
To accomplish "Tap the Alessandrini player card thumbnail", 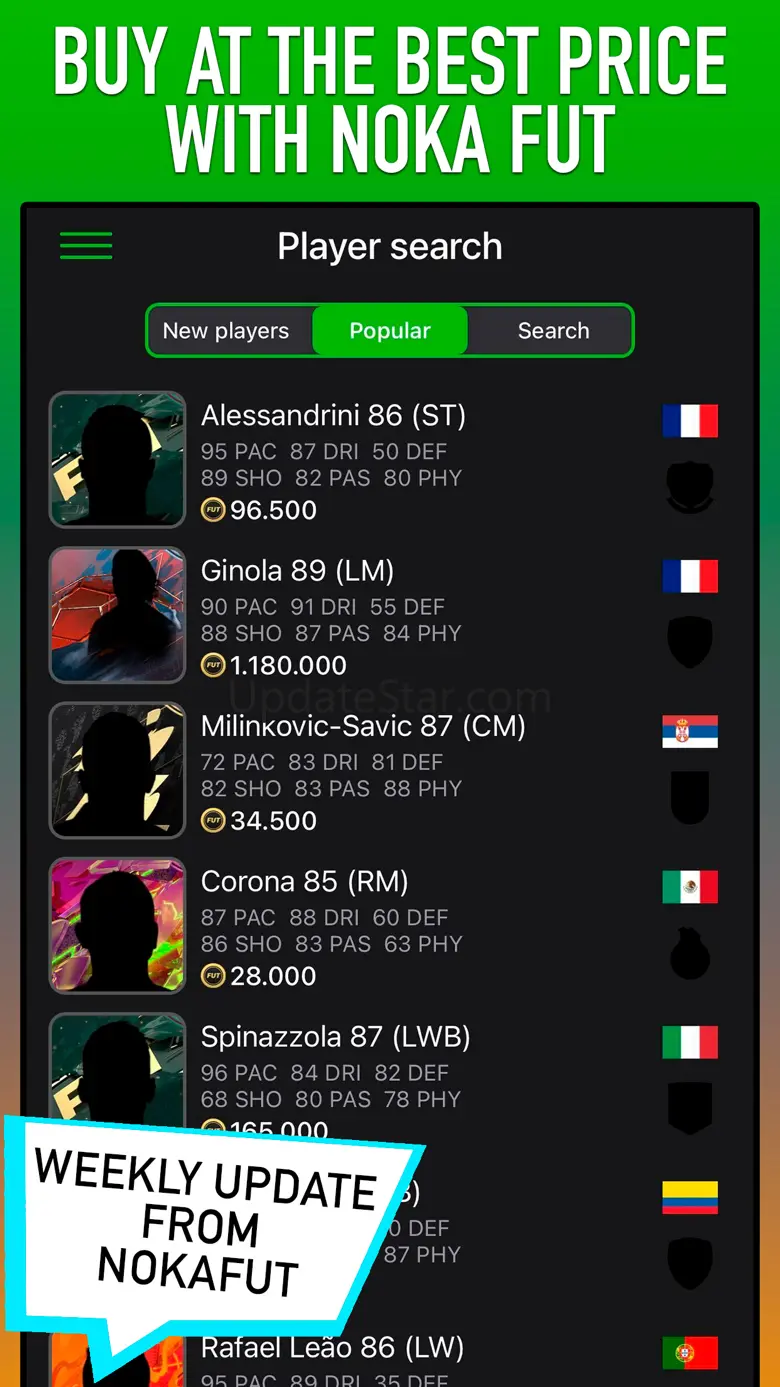I will click(x=118, y=460).
